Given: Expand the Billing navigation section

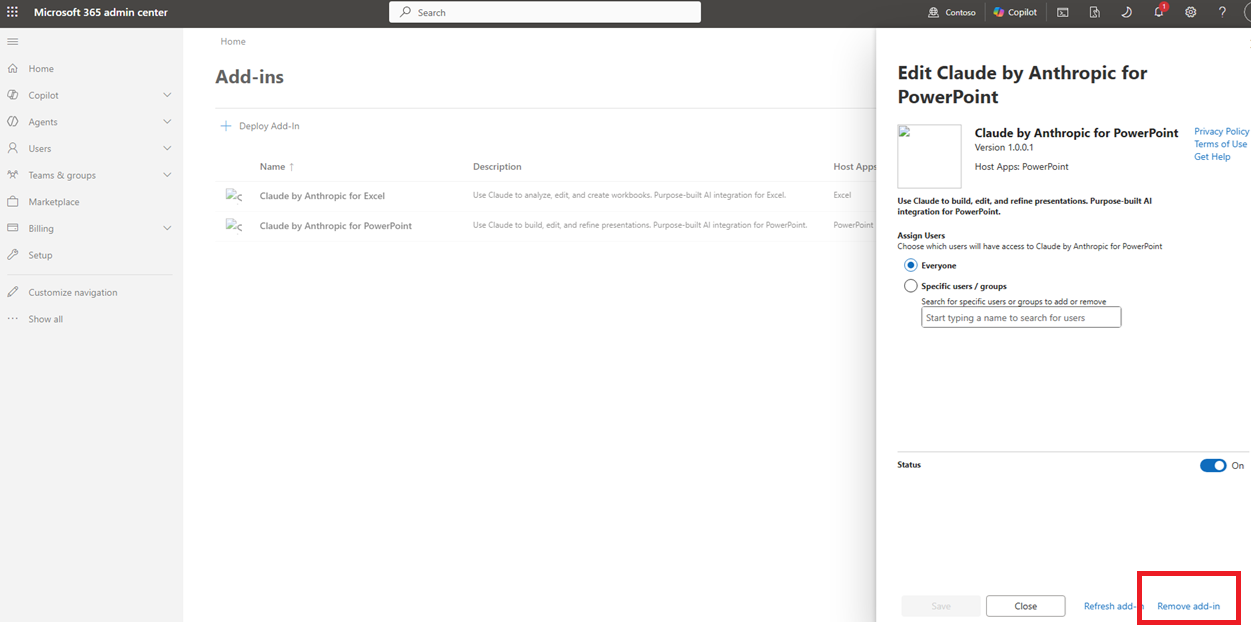Looking at the screenshot, I should 167,228.
